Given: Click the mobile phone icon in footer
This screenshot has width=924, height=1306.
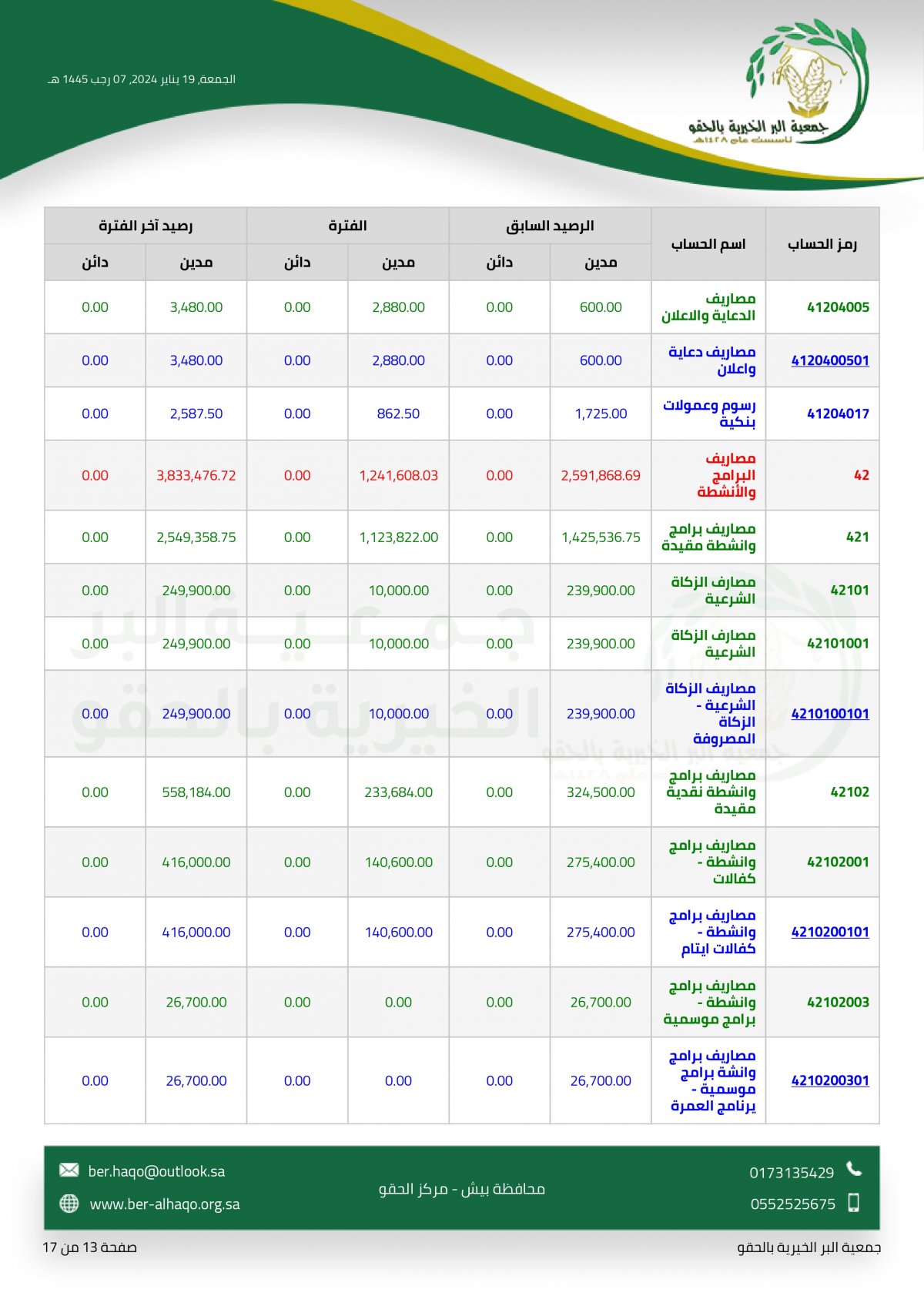Looking at the screenshot, I should tap(853, 1203).
